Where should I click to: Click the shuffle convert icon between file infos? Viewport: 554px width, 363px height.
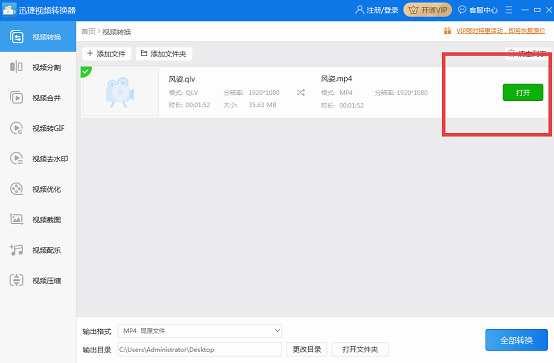coord(301,93)
